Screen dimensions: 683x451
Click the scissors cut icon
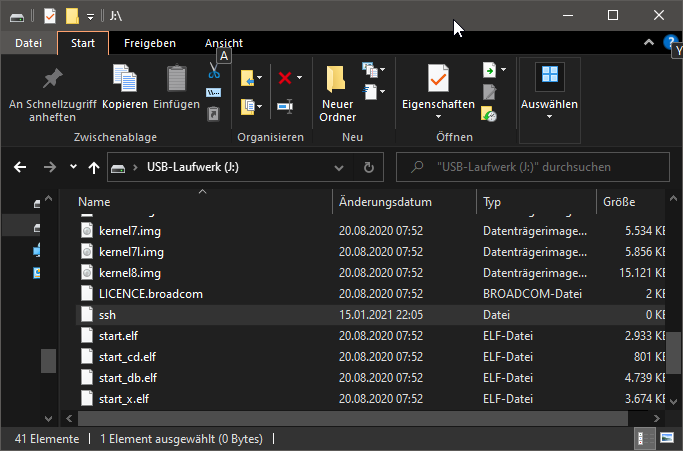click(x=214, y=72)
